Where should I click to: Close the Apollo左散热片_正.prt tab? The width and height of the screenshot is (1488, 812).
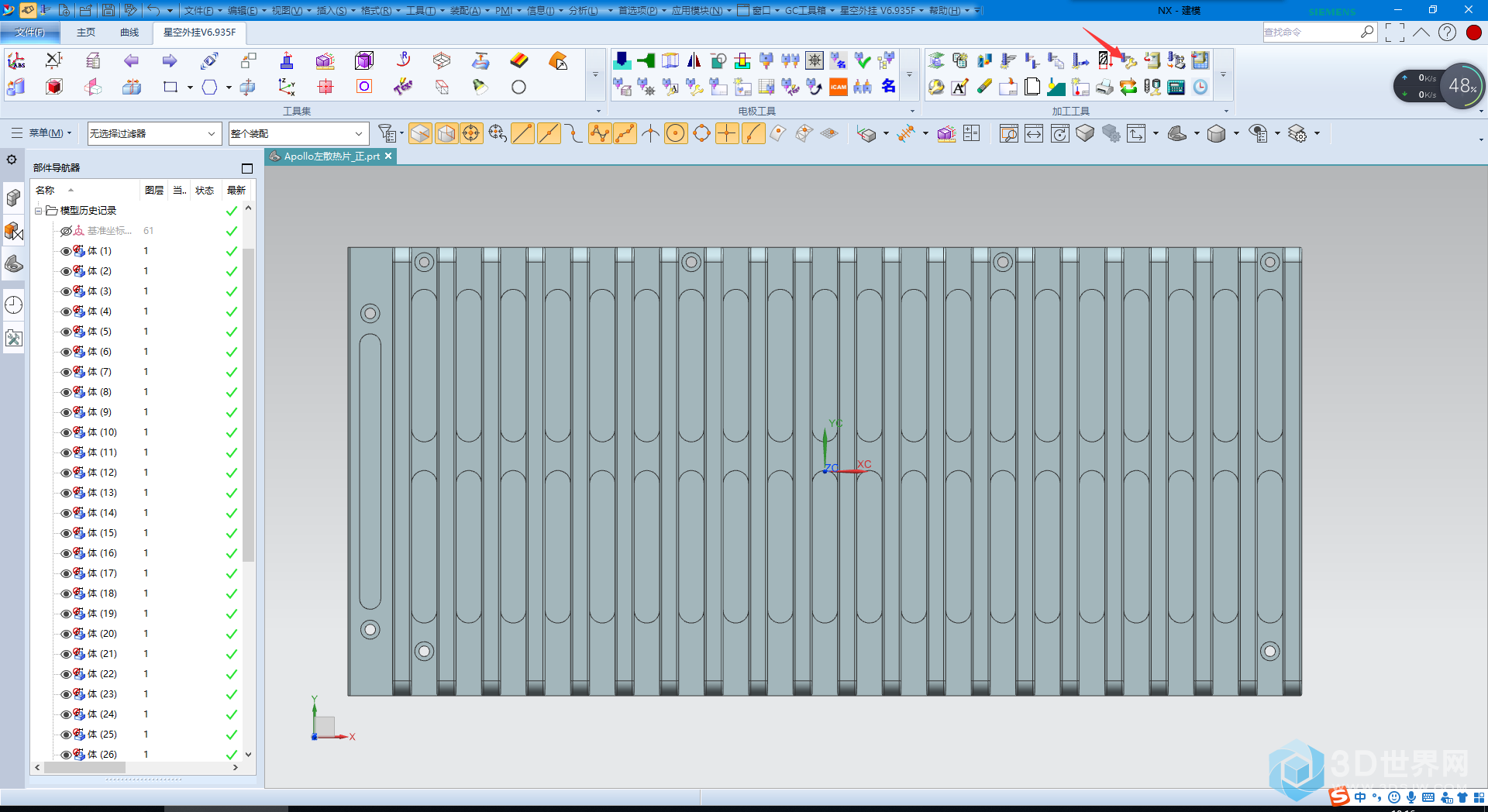click(389, 157)
